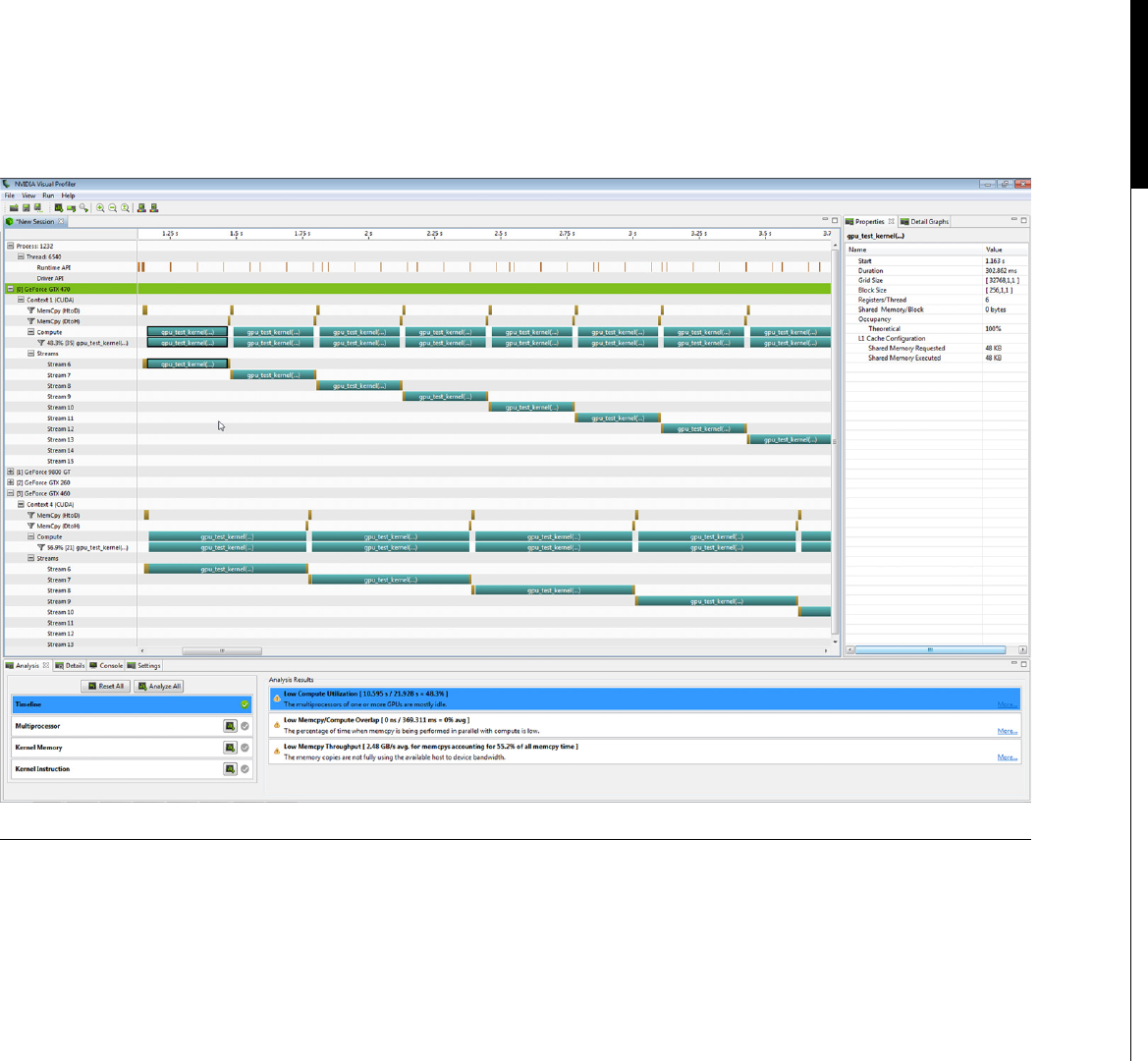Switch to the Detail Graphs tab
The image size is (1148, 1061).
(925, 221)
